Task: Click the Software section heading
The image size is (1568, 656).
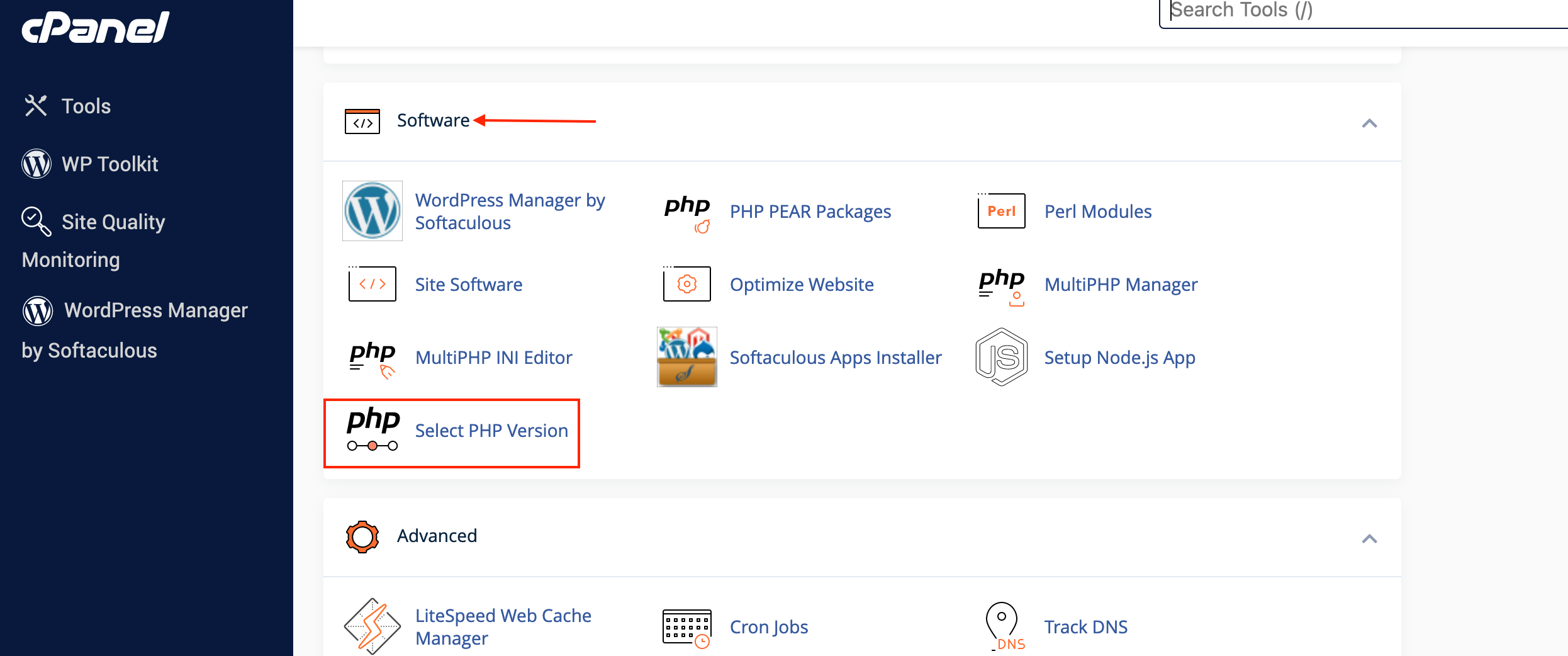Action: 433,120
